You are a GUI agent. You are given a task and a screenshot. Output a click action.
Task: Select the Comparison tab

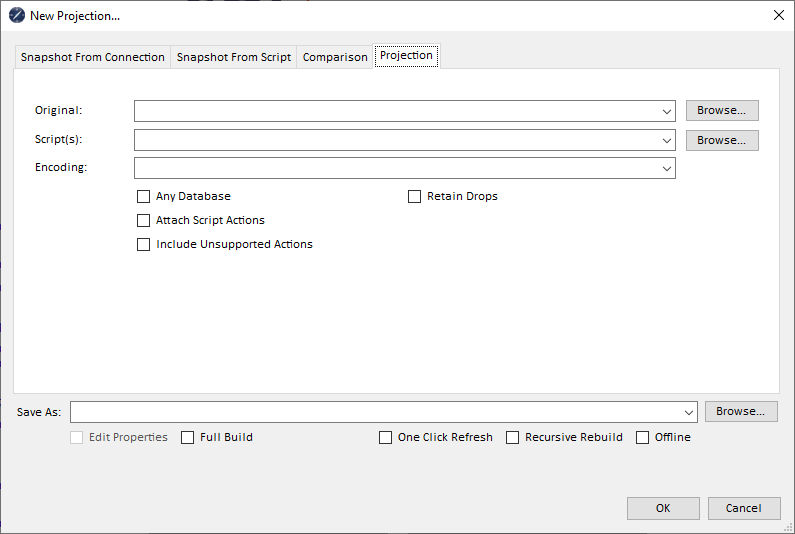335,57
